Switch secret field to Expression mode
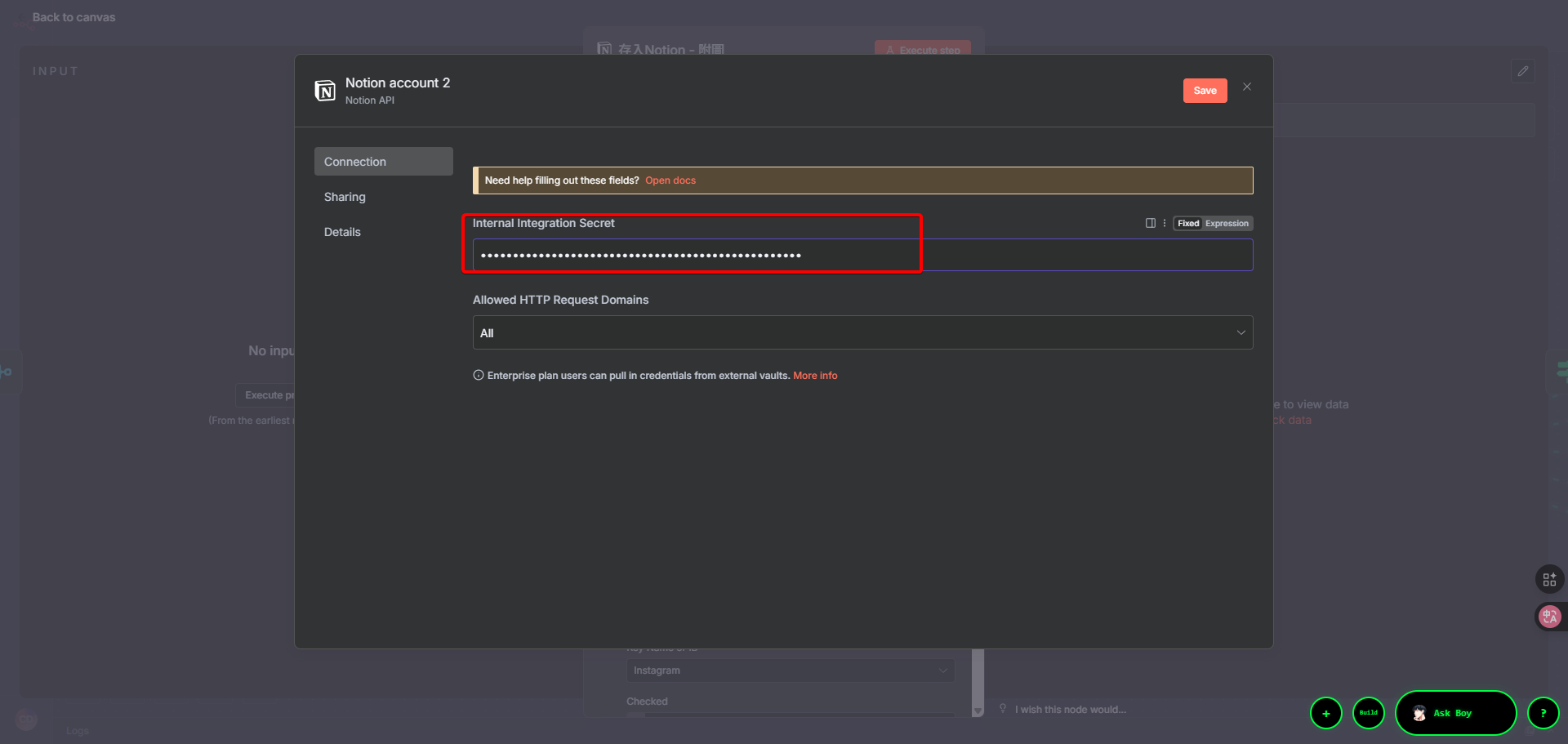 tap(1226, 223)
